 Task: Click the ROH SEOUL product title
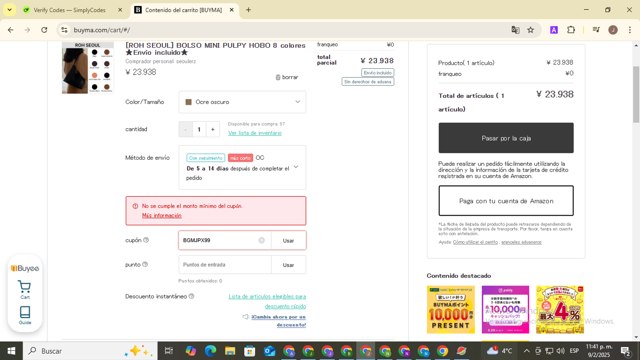tap(215, 49)
